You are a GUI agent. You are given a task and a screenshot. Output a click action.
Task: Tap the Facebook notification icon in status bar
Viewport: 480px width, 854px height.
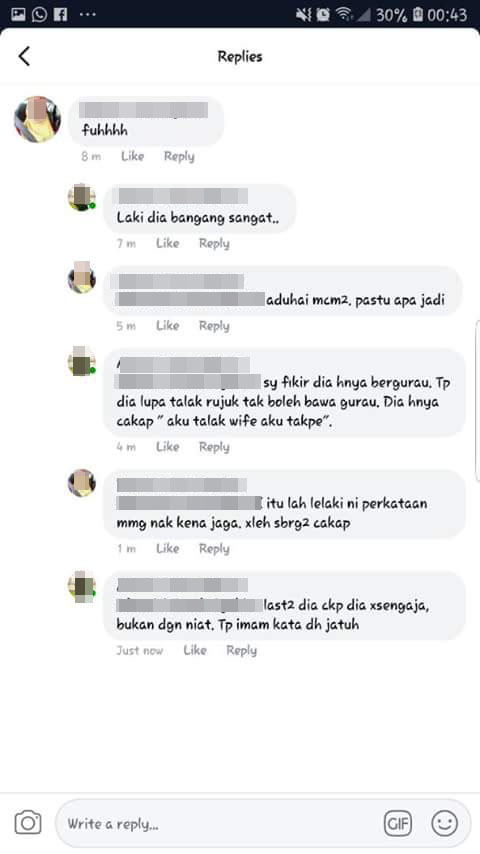60,14
